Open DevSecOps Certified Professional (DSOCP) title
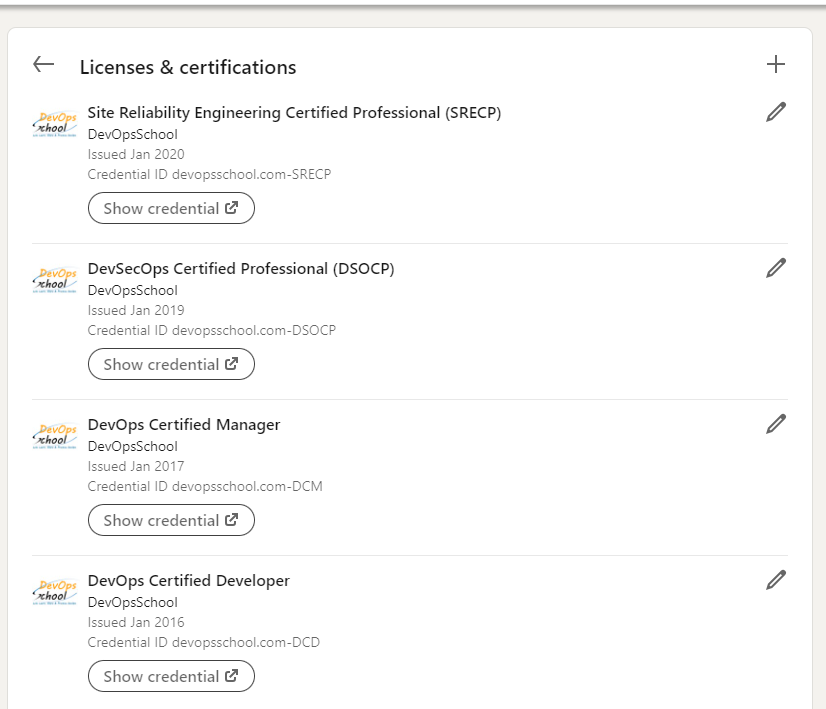The width and height of the screenshot is (826, 709). tap(241, 269)
